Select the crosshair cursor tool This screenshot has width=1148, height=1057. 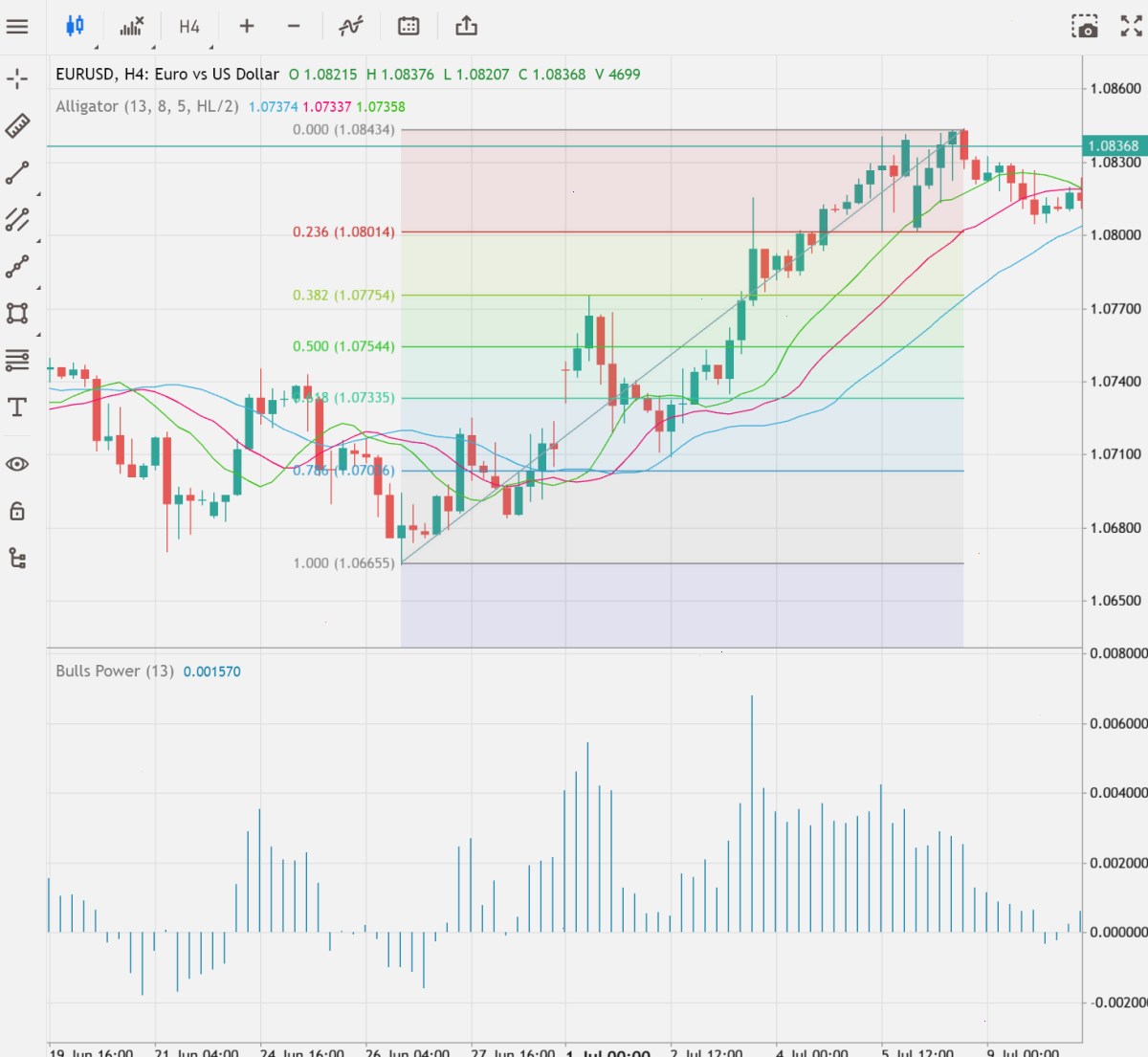coord(17,78)
